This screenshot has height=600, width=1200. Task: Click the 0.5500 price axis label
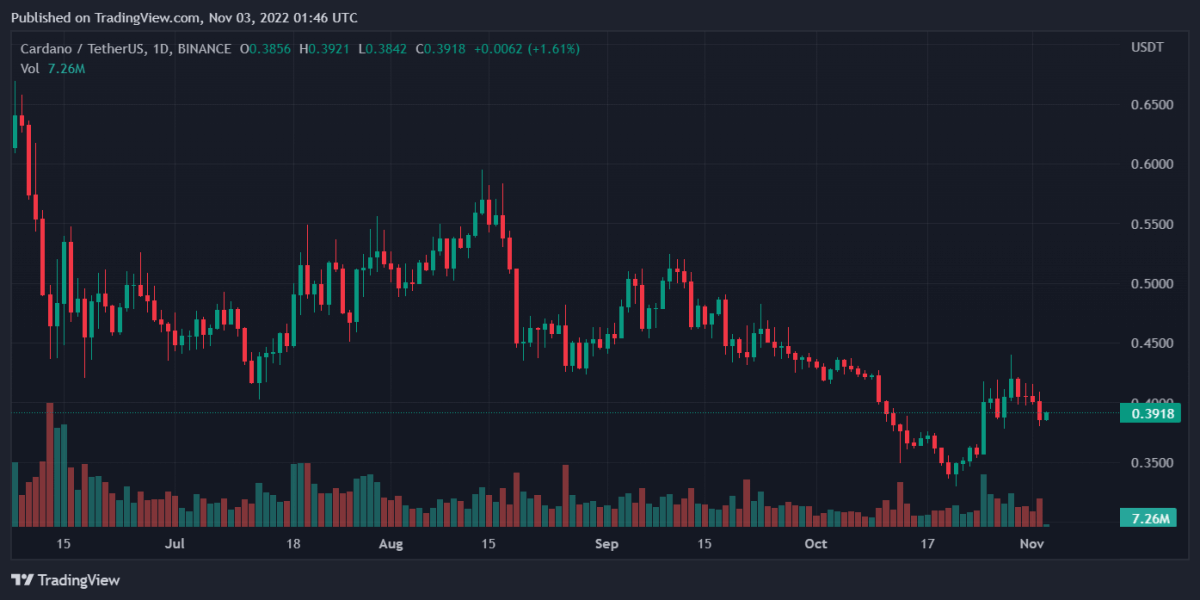(1151, 224)
